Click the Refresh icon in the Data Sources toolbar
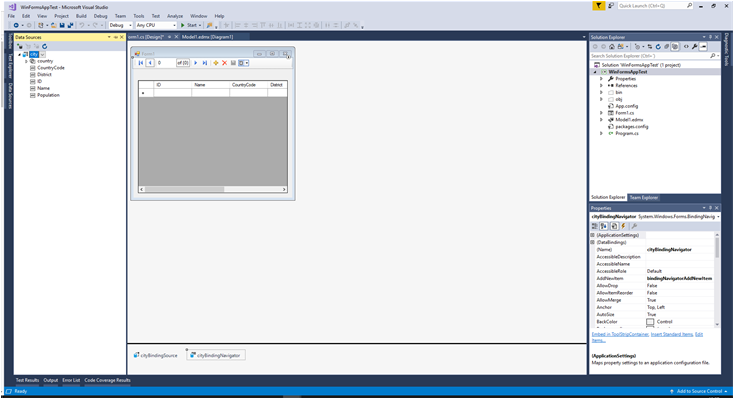 (44, 46)
